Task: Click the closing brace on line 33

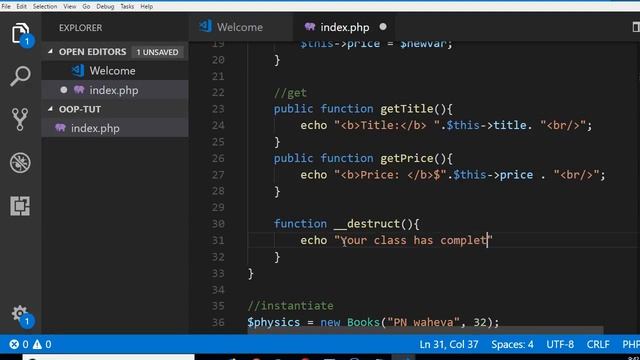Action: (x=251, y=273)
